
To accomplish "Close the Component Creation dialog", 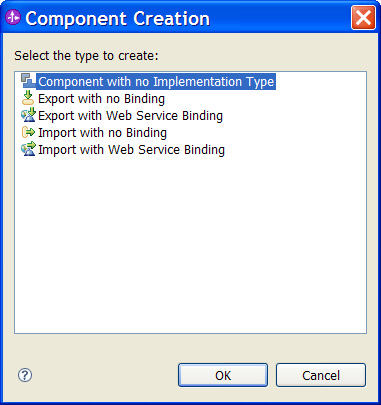I will coord(363,18).
